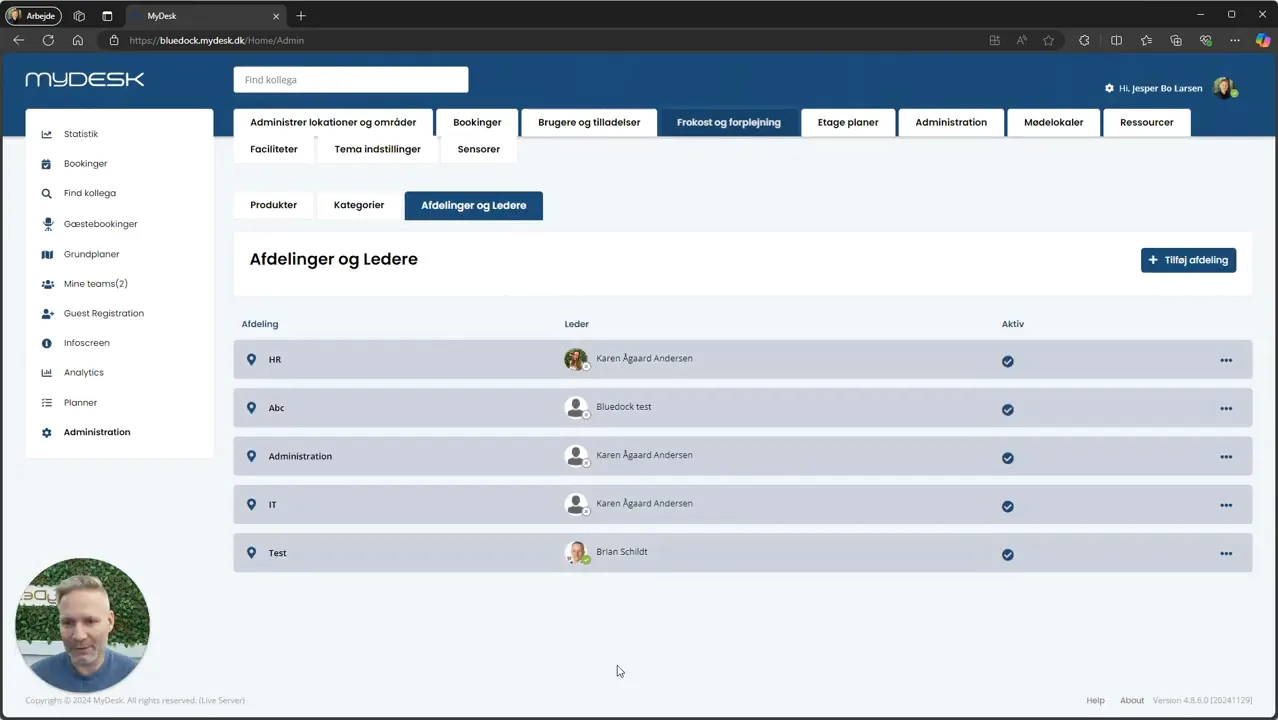
Task: Click the user profile avatar top right
Action: pyautogui.click(x=1225, y=88)
